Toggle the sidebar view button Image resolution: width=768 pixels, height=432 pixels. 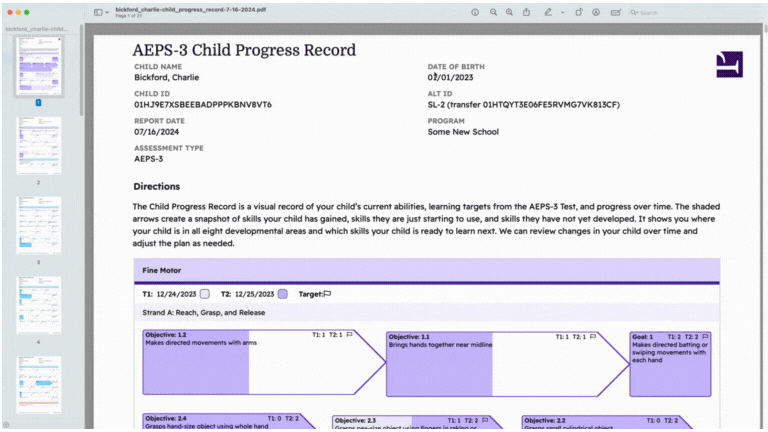click(98, 12)
